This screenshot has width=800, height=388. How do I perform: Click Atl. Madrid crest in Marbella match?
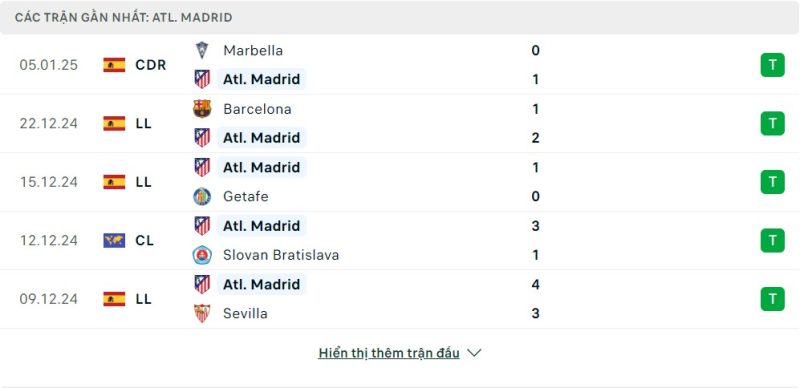click(202, 79)
